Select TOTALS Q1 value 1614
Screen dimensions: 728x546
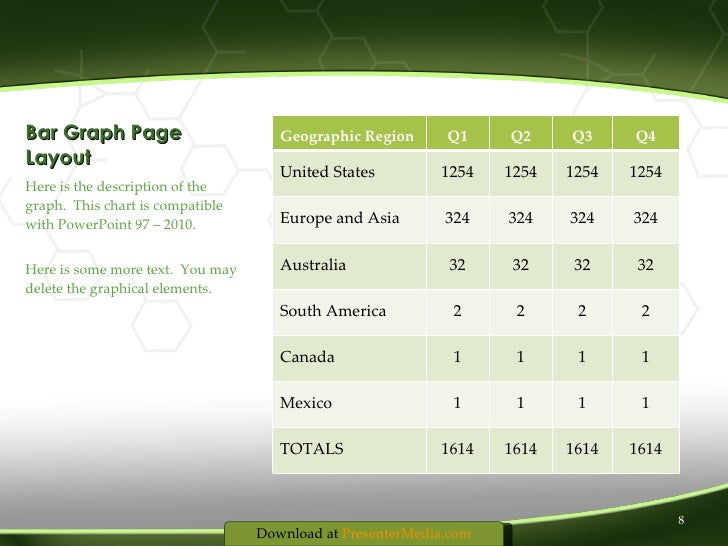458,450
